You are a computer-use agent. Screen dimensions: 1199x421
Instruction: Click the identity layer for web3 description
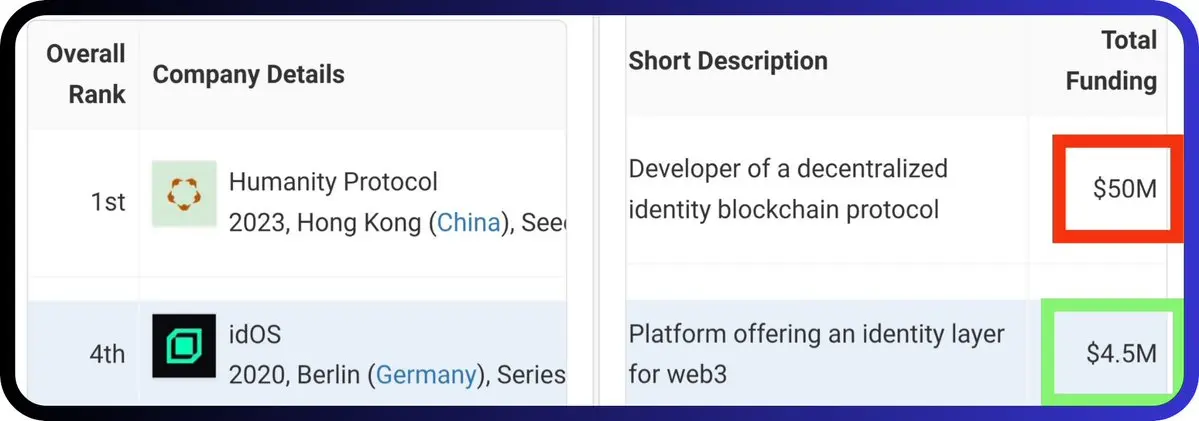tap(817, 354)
